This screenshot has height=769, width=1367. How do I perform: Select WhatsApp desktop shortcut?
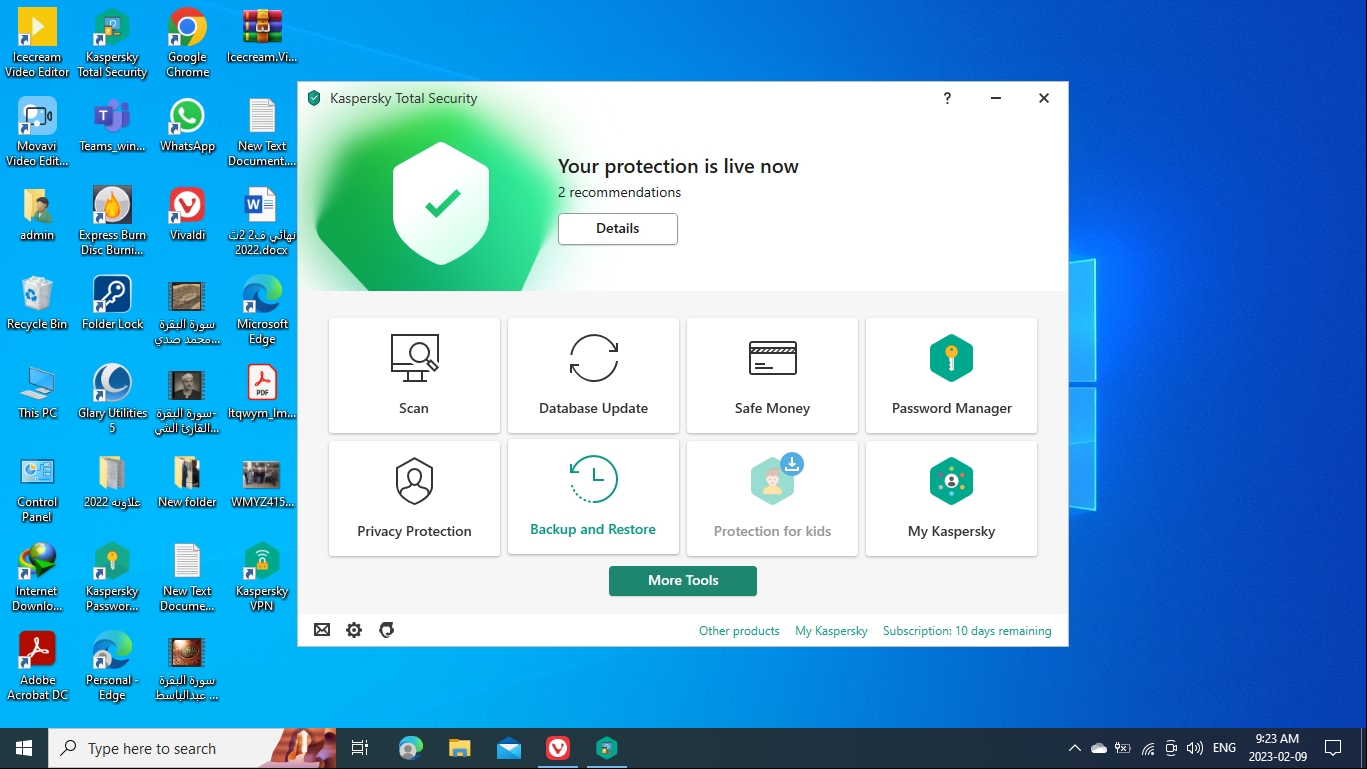[x=187, y=126]
